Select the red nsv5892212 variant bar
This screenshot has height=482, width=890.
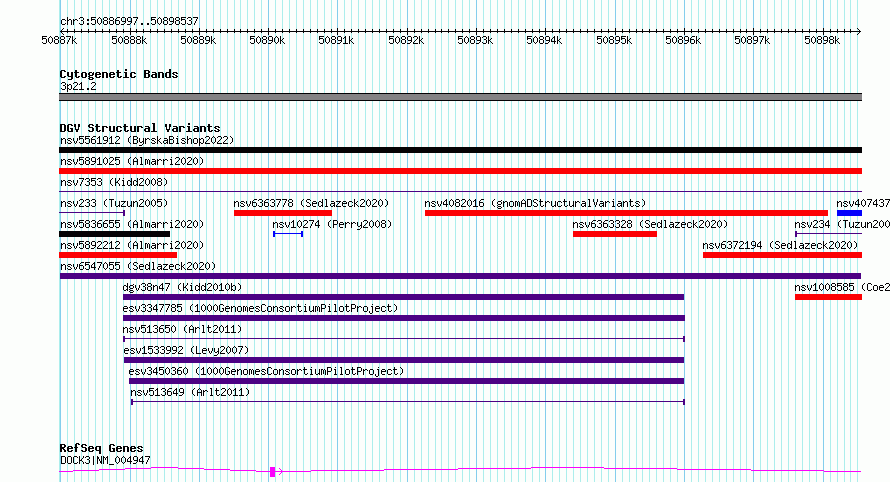point(118,255)
